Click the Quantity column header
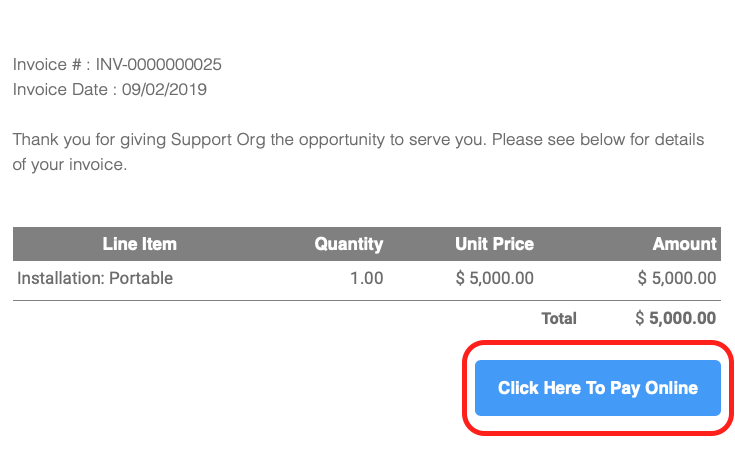Viewport: 735px width, 452px height. coord(348,244)
